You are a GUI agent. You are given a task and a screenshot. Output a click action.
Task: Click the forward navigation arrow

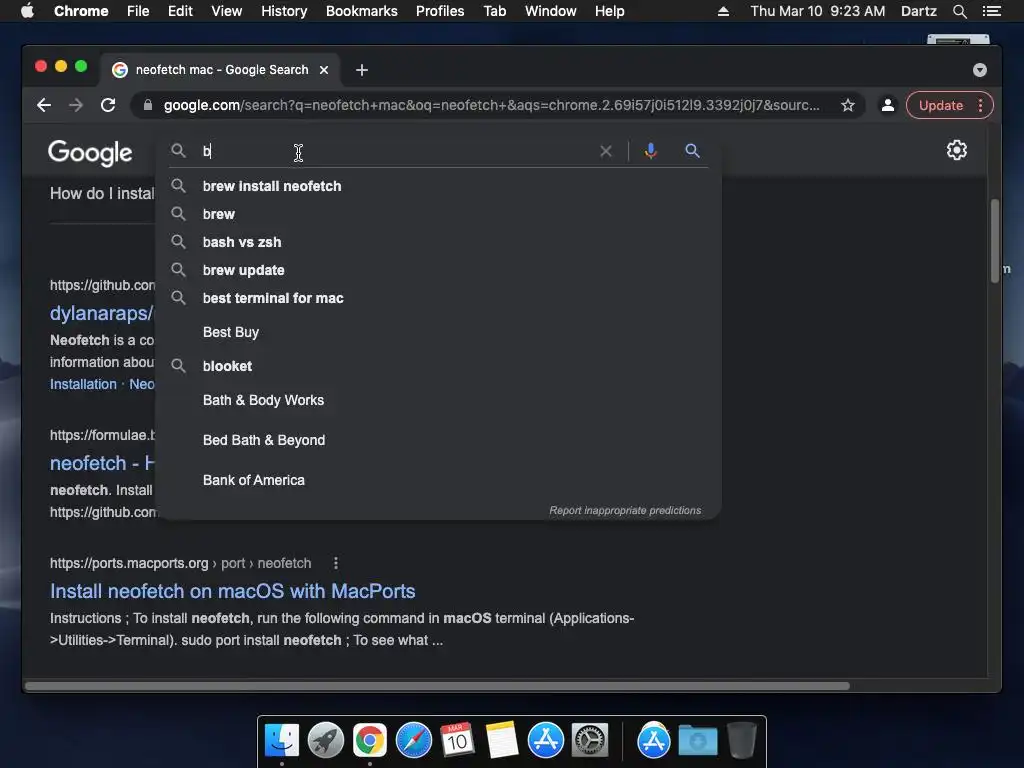(76, 105)
